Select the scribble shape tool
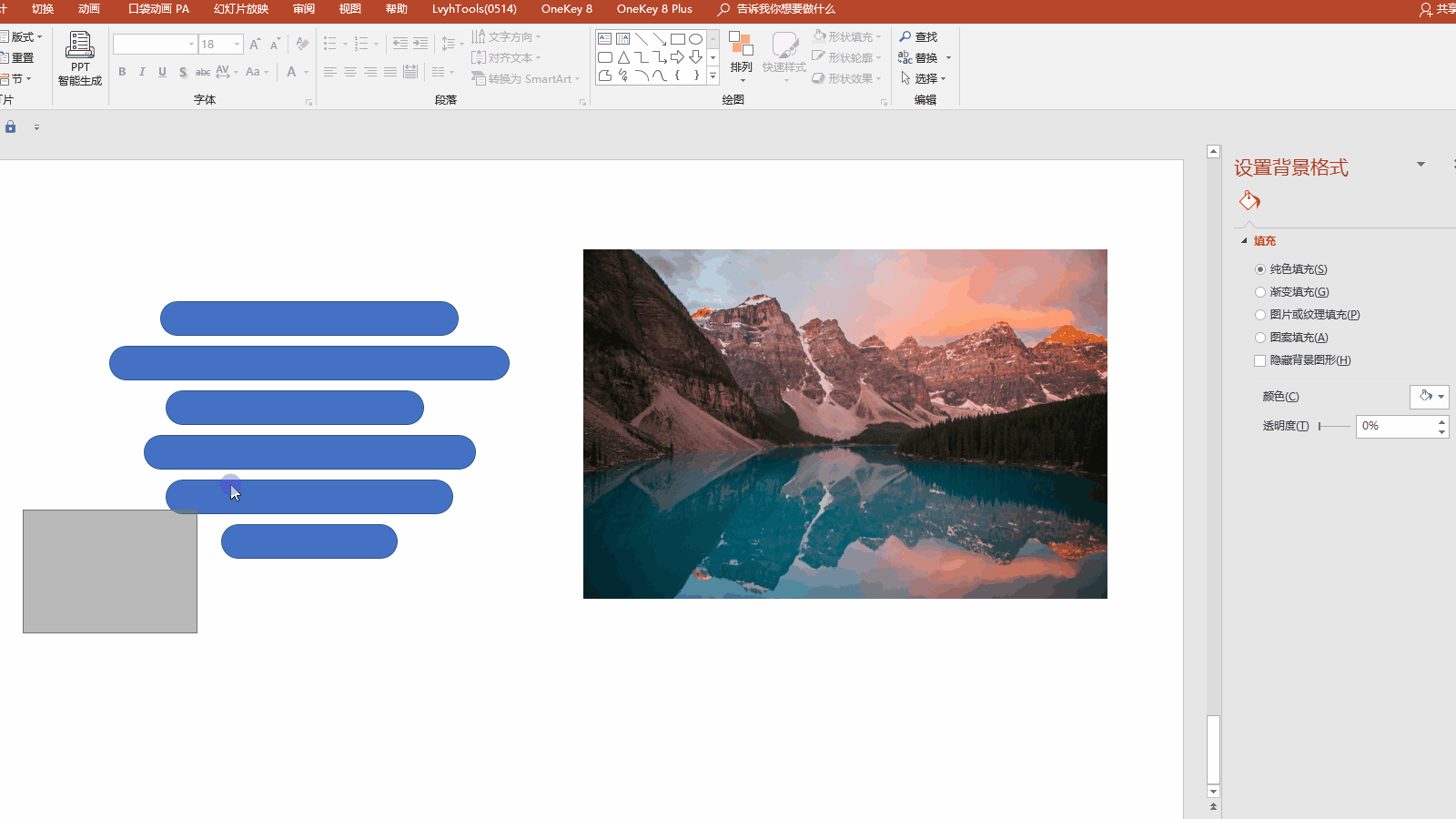Viewport: 1456px width, 819px height. (x=623, y=76)
